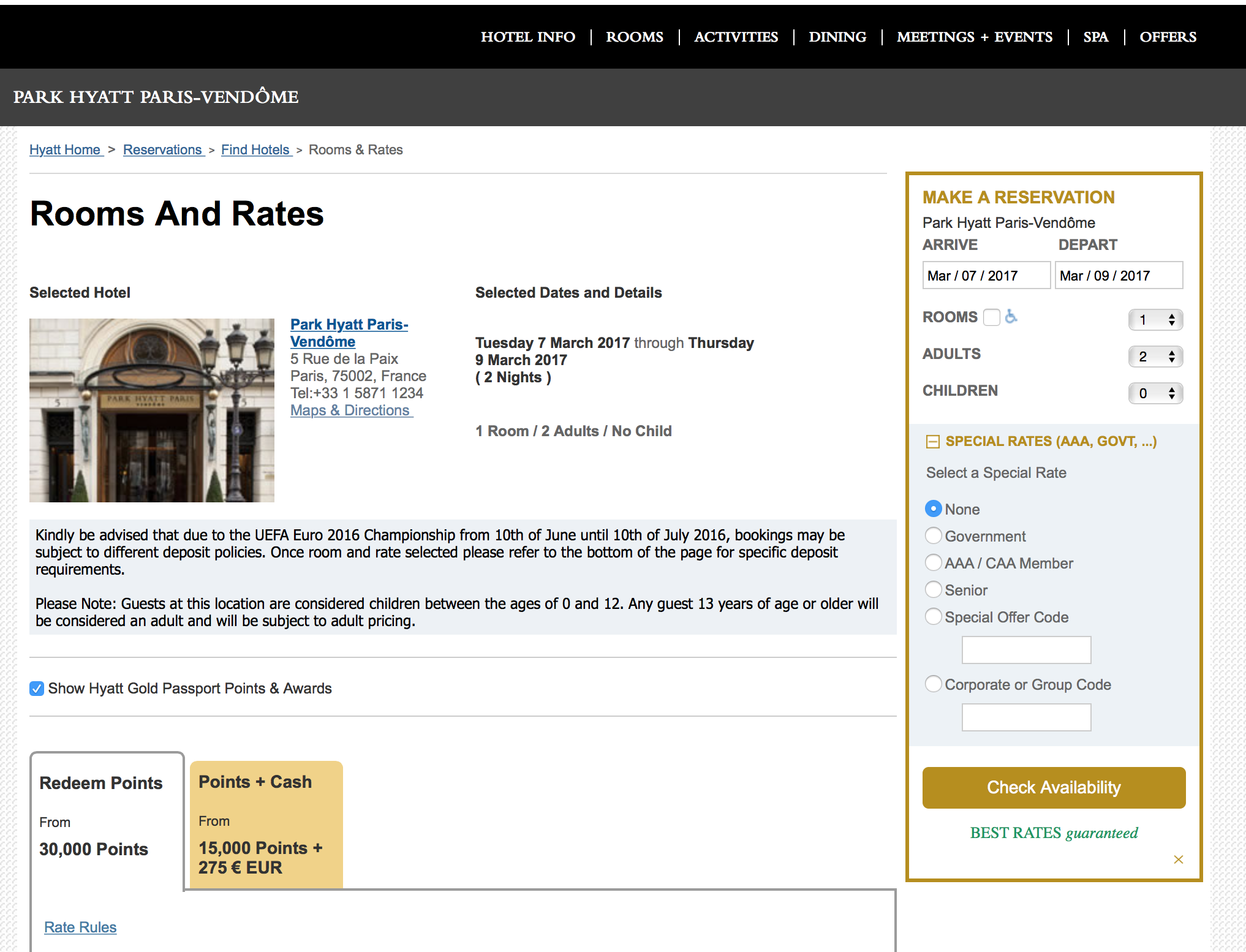Click the ARRIVE date field
Screen dimensions: 1246x952
(986, 276)
